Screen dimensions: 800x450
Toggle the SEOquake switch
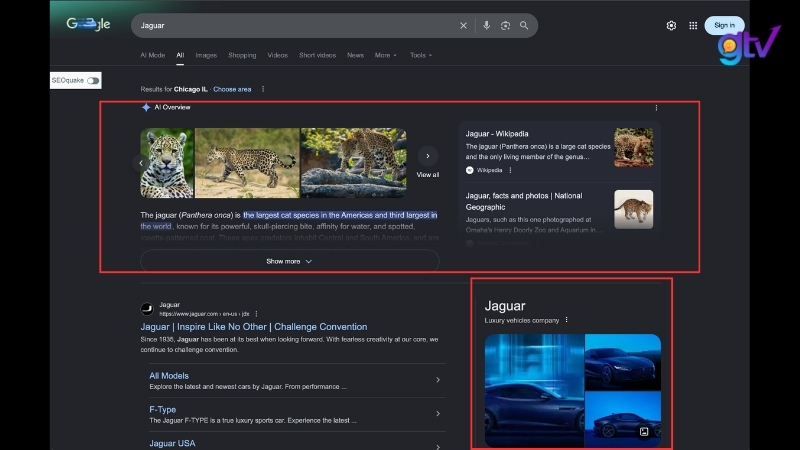(93, 81)
